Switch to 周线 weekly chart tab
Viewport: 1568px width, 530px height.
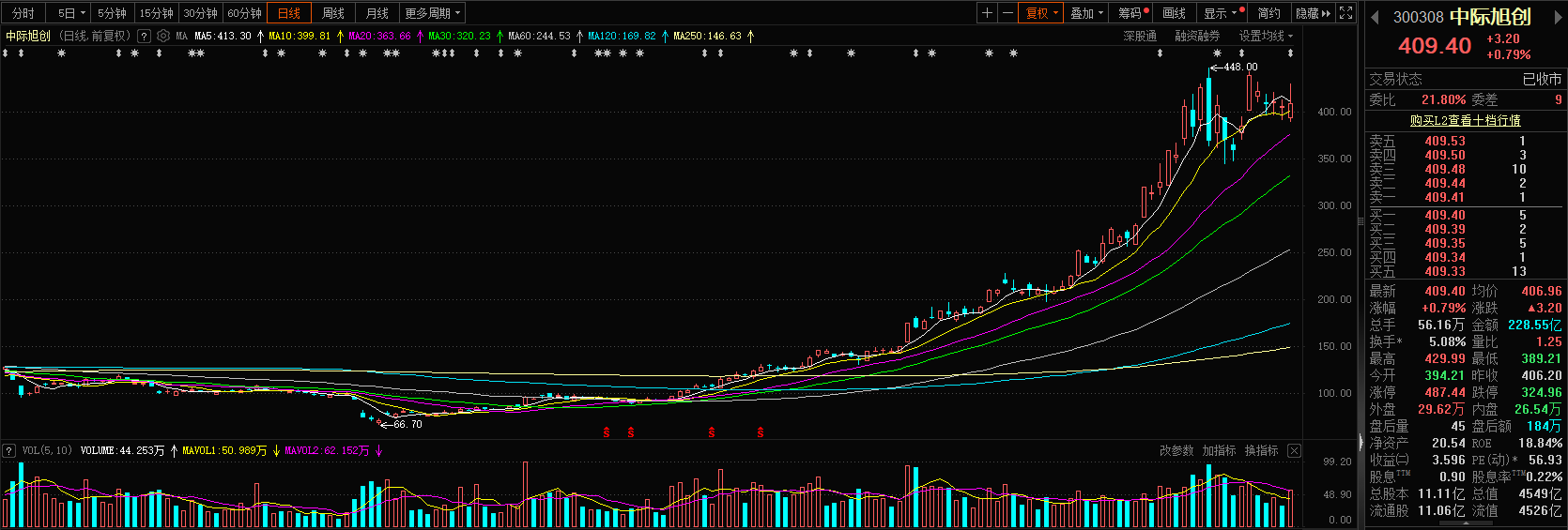pyautogui.click(x=333, y=13)
